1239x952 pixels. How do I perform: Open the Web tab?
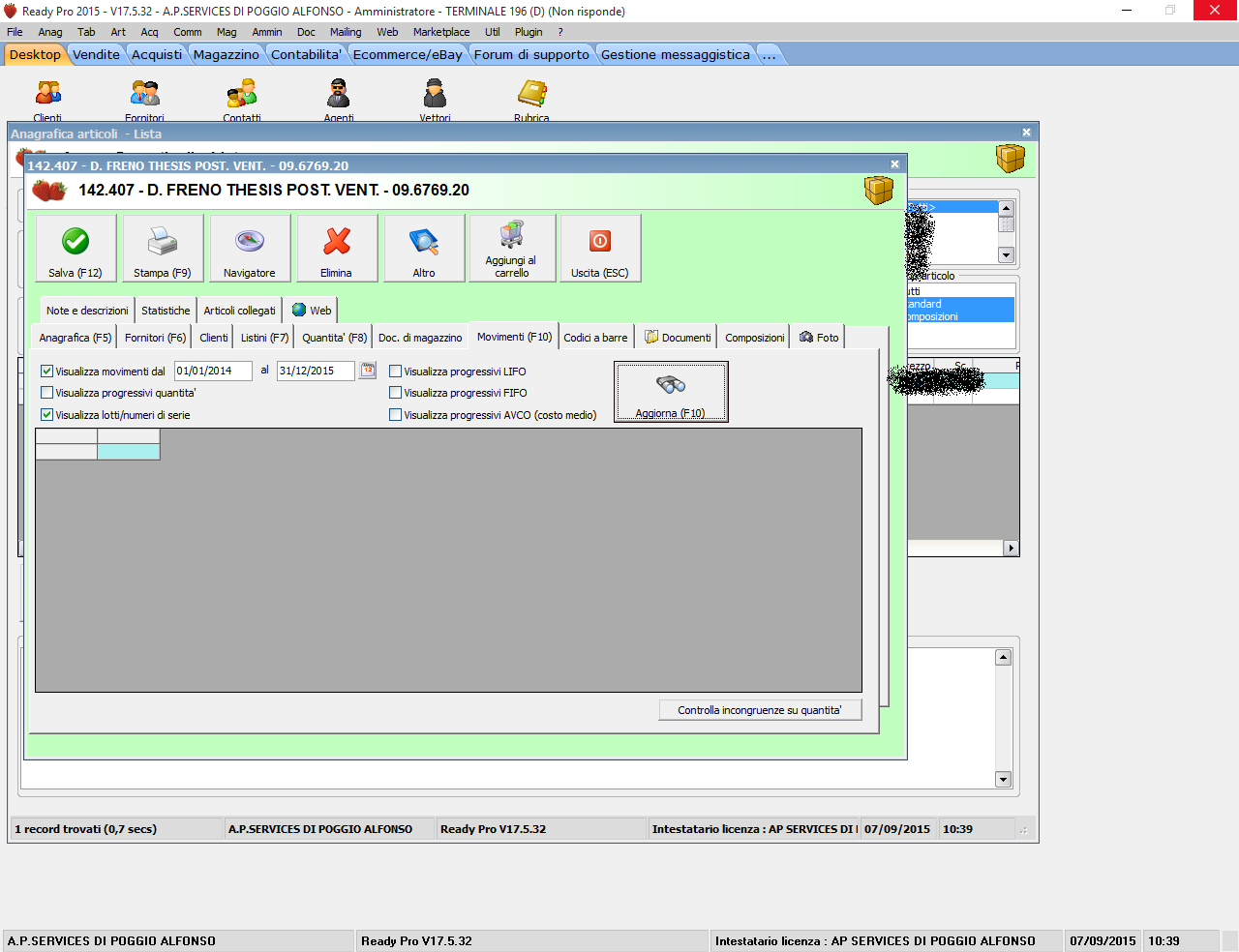coord(312,311)
